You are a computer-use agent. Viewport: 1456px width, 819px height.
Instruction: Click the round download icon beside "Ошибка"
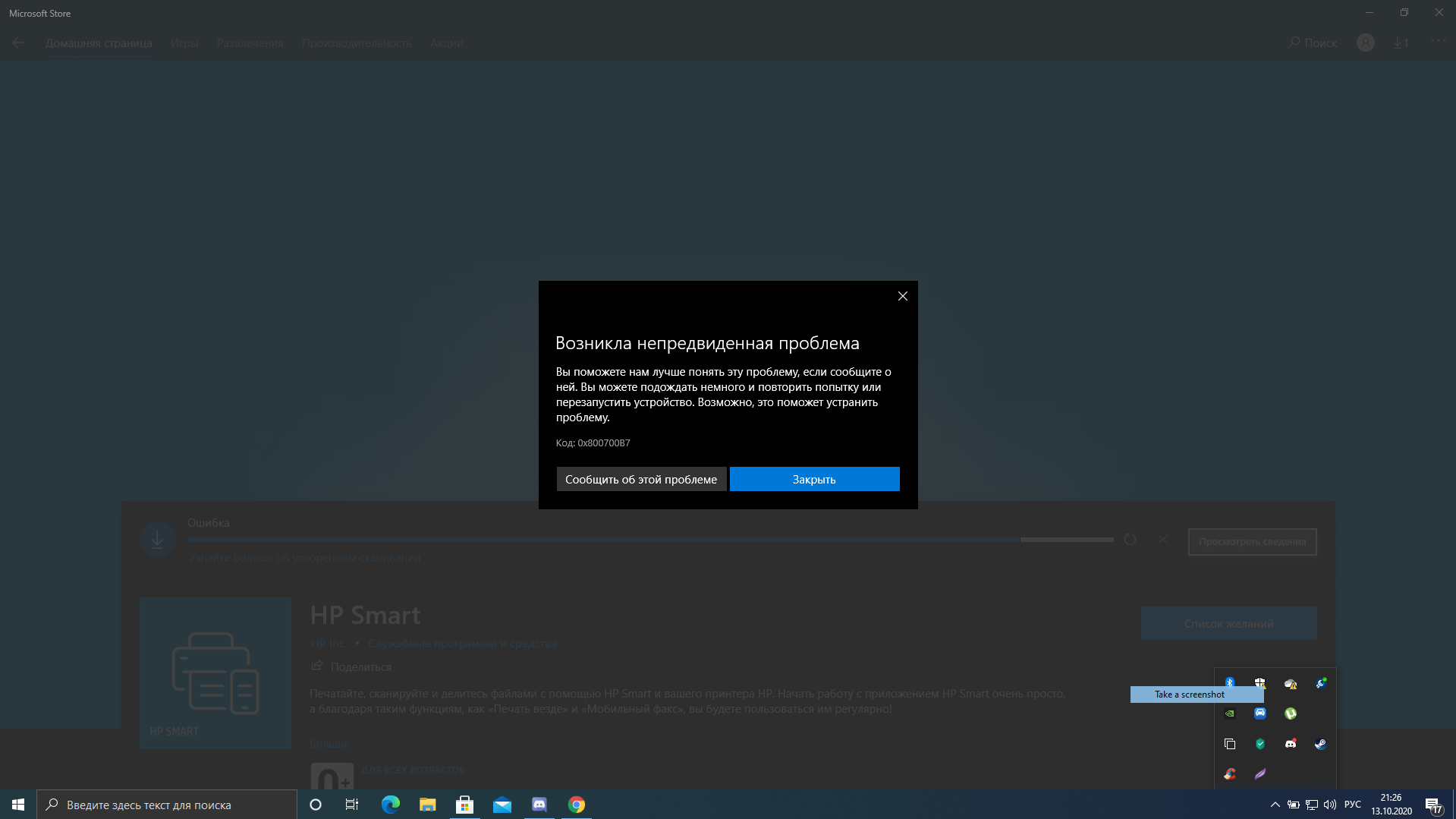point(158,540)
